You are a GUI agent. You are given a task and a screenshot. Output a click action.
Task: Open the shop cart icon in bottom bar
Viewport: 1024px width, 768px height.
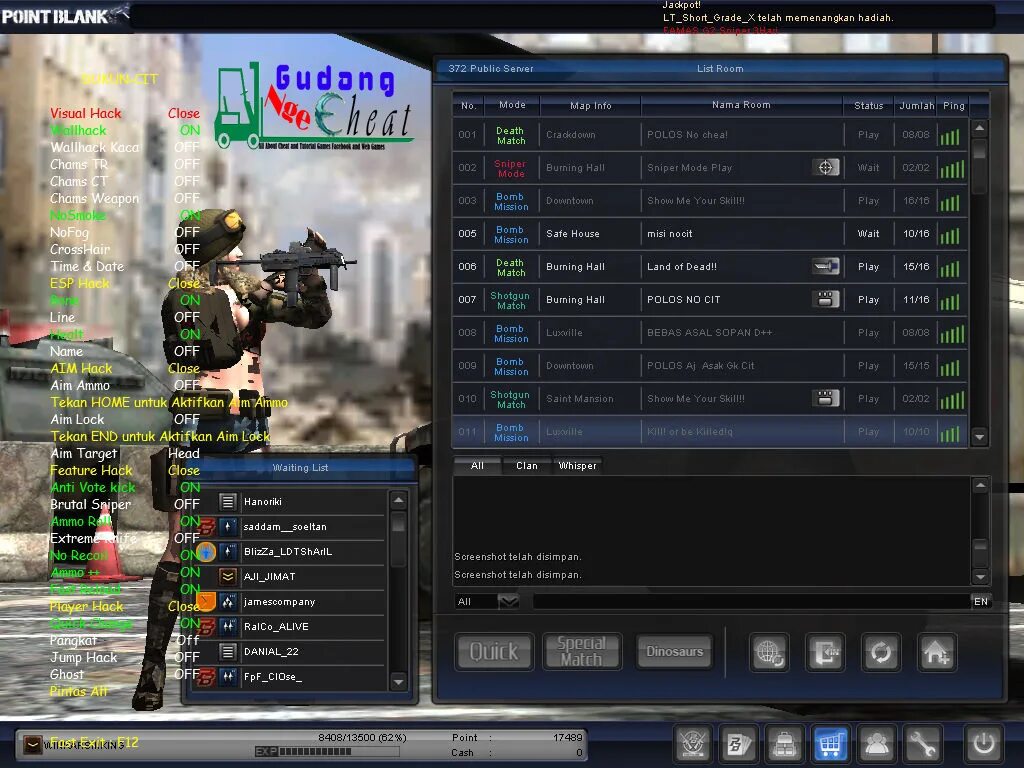point(829,743)
